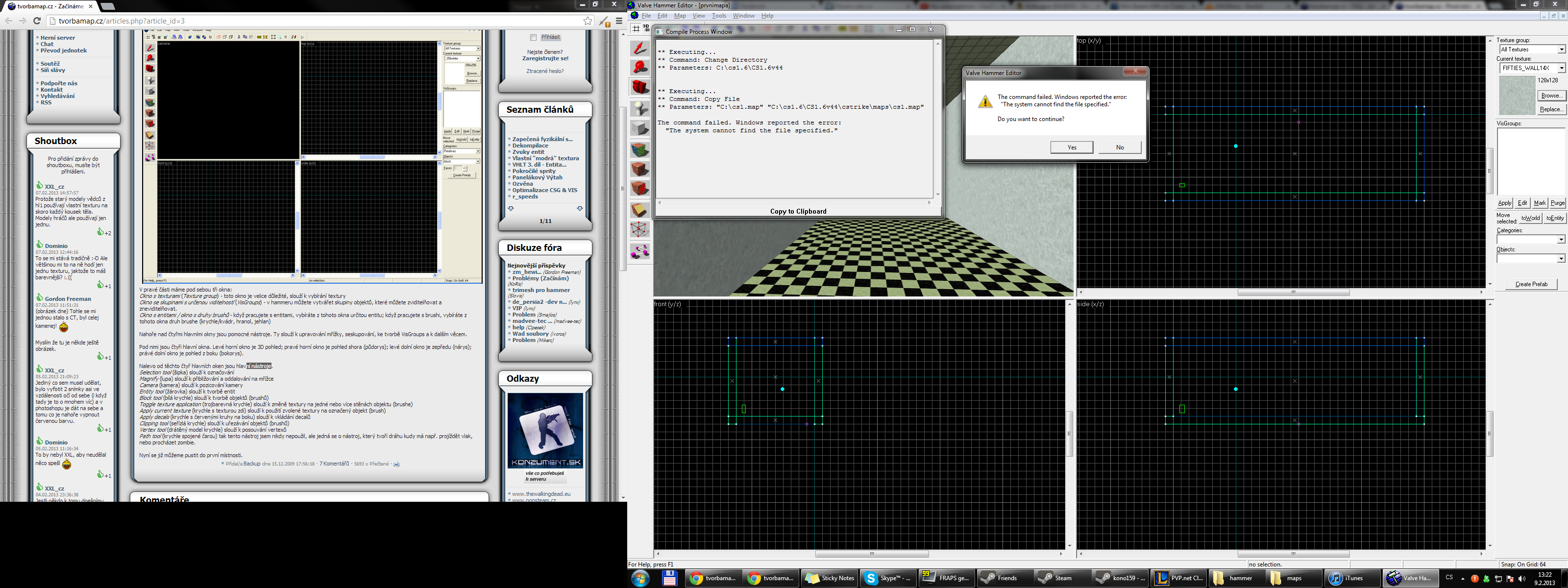The image size is (1568, 588).
Task: Open the Tools menu
Action: coord(718,16)
